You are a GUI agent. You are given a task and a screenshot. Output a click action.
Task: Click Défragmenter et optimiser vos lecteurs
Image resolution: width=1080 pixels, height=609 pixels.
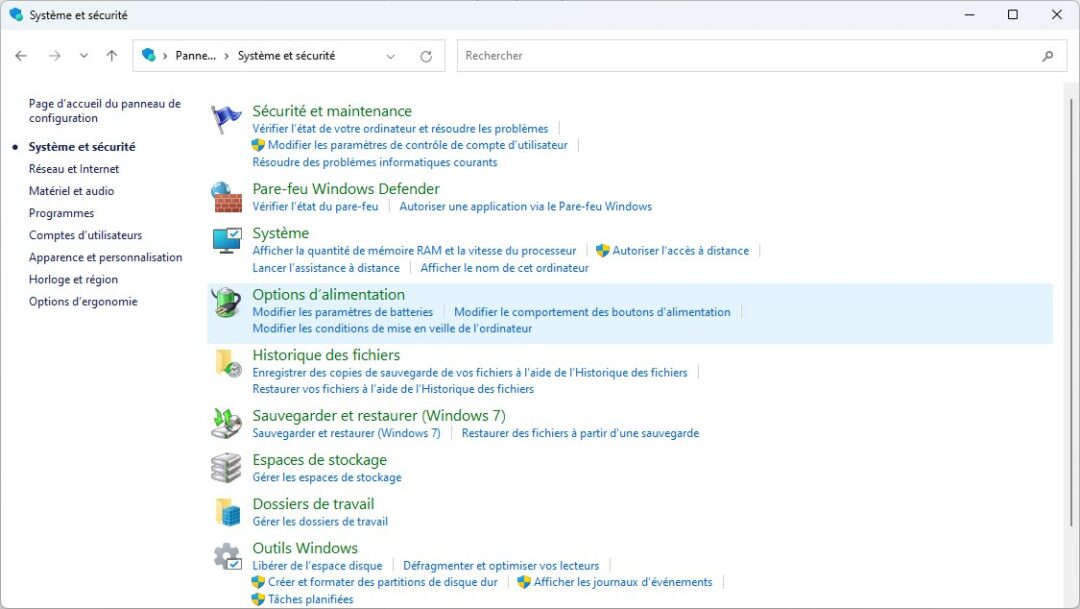click(501, 566)
